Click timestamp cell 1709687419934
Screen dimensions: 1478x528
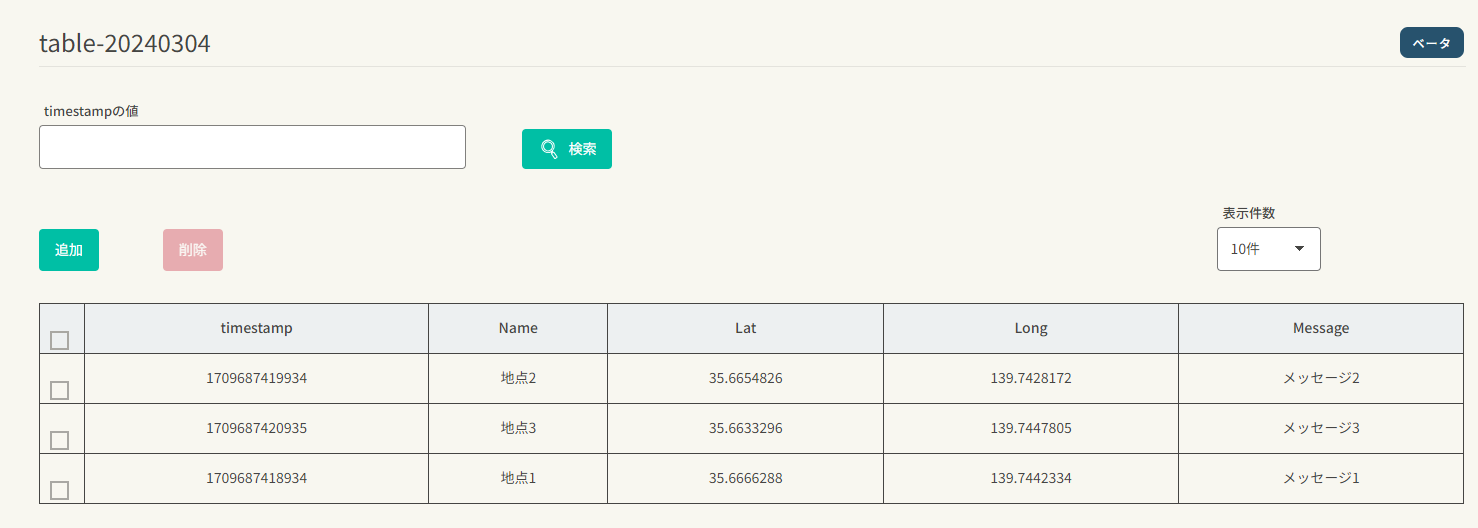click(256, 378)
